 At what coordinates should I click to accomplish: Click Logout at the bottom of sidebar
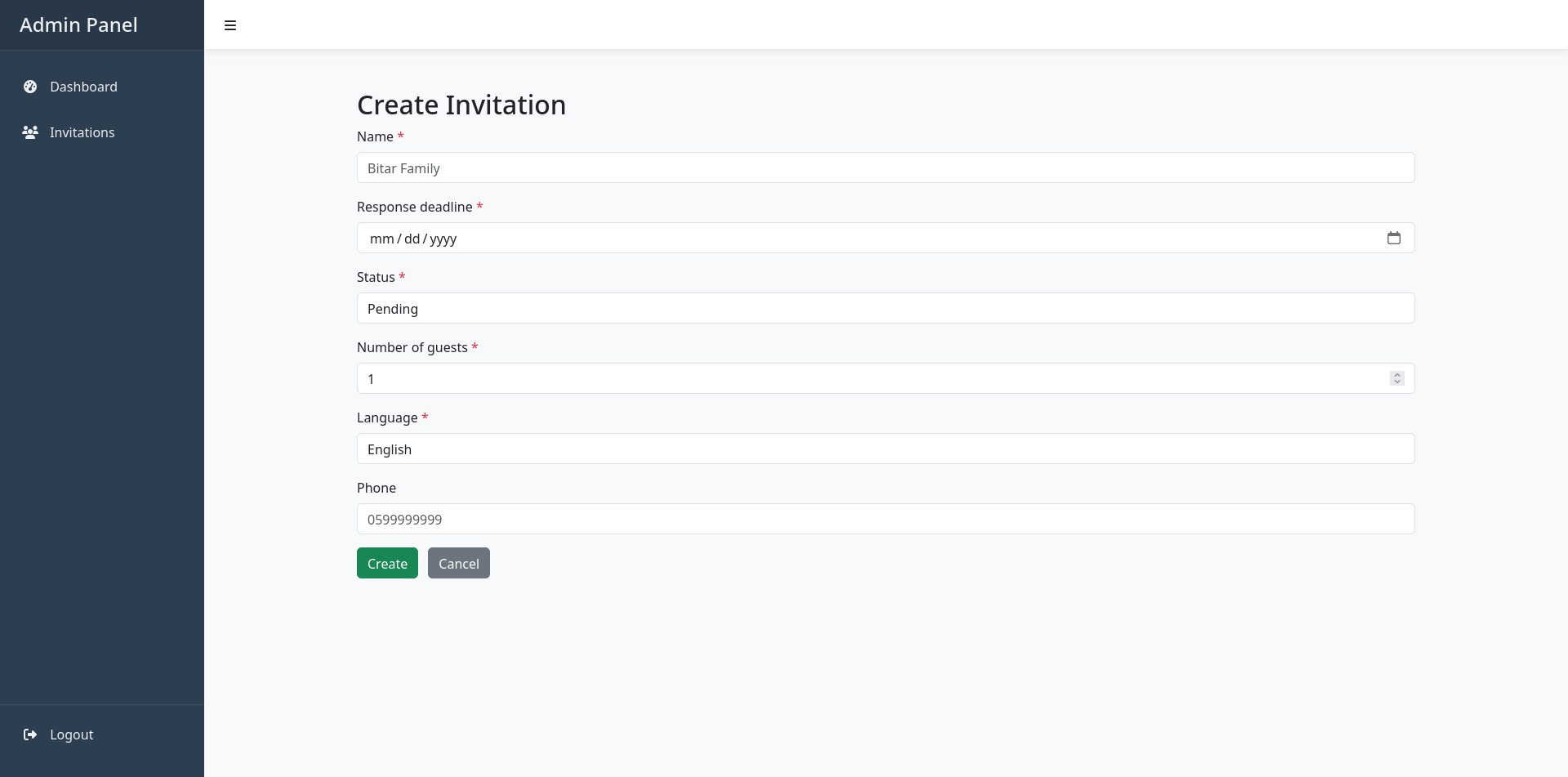click(70, 735)
